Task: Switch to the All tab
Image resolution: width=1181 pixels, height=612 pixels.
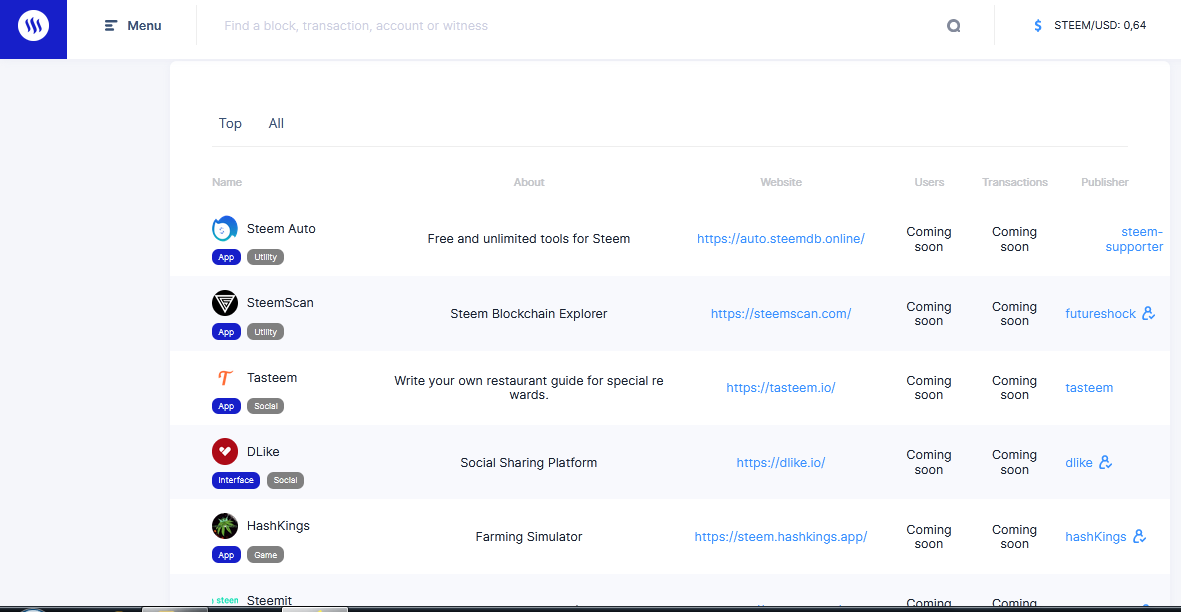Action: click(x=276, y=123)
